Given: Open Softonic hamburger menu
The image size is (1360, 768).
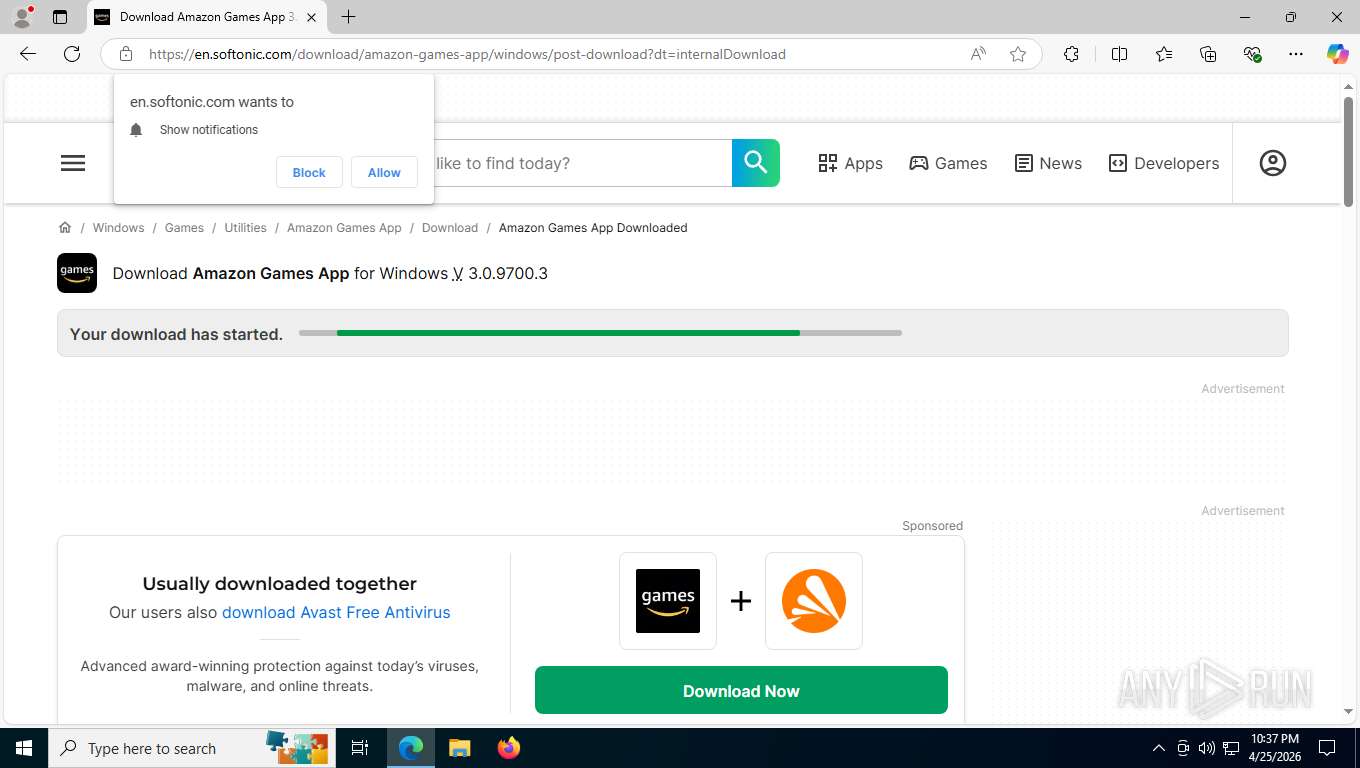Looking at the screenshot, I should [x=73, y=163].
